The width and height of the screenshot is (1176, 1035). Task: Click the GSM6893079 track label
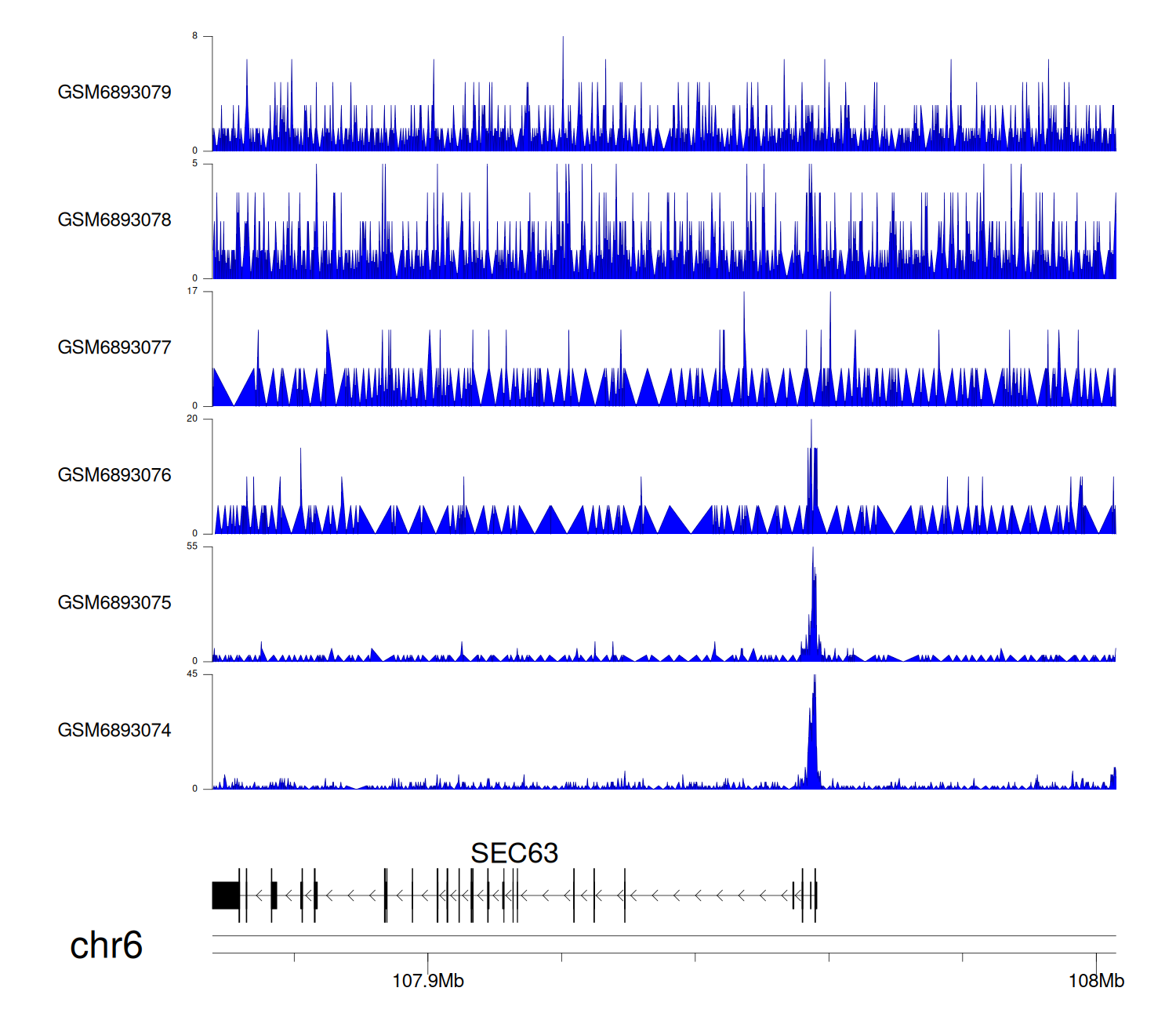point(114,93)
